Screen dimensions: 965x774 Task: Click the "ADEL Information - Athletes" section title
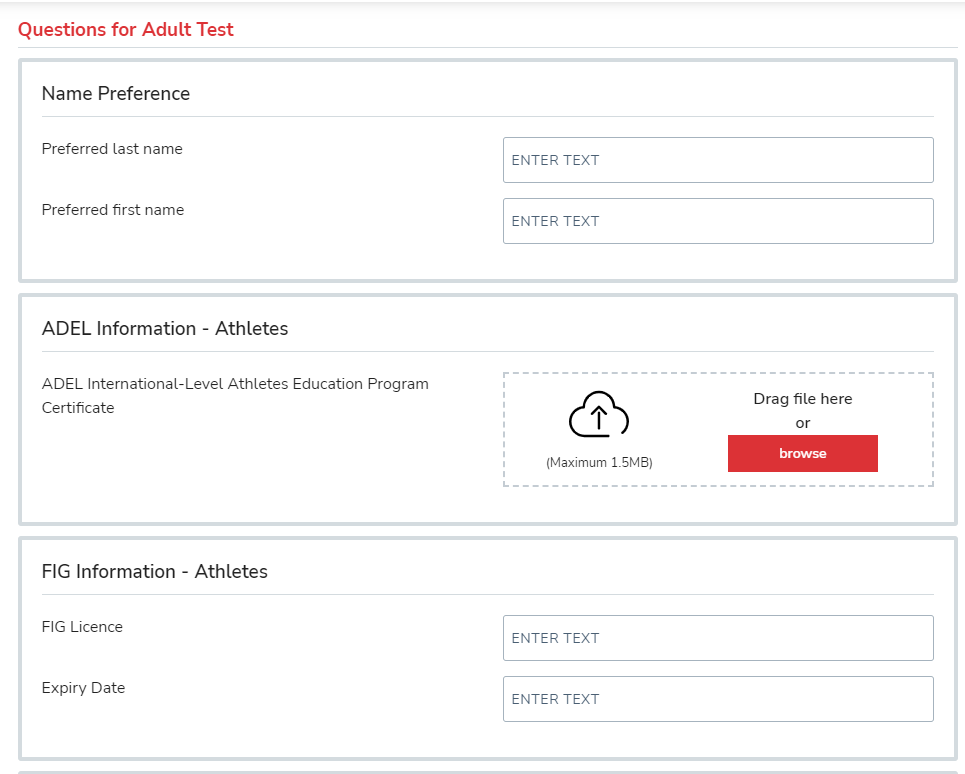click(165, 328)
